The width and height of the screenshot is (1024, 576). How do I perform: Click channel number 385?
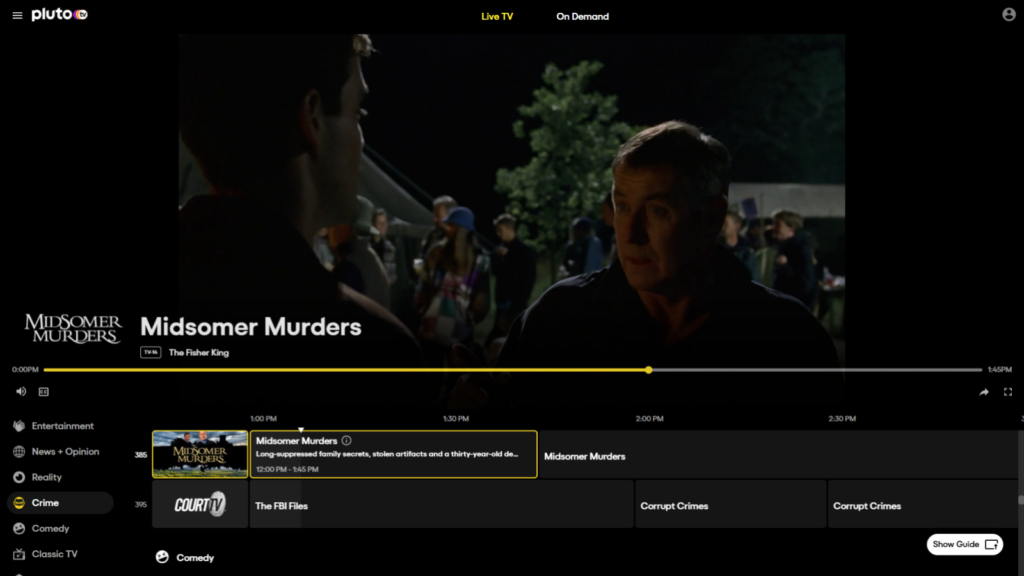140,455
